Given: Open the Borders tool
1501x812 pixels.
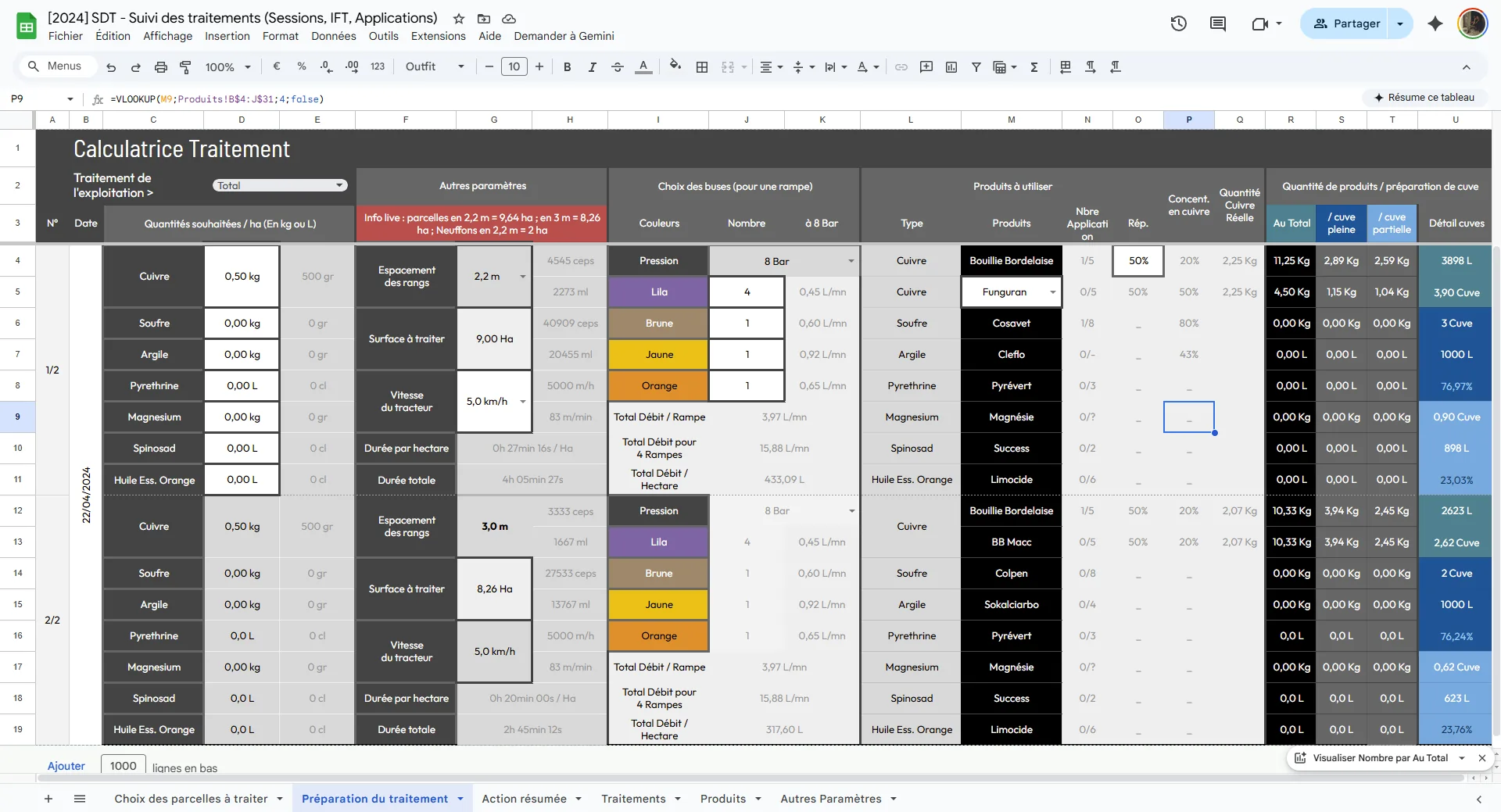Looking at the screenshot, I should pyautogui.click(x=702, y=67).
